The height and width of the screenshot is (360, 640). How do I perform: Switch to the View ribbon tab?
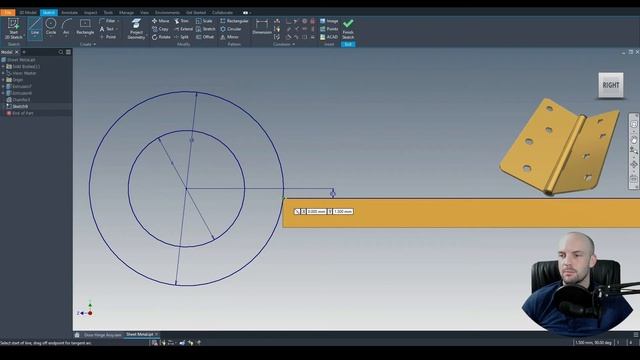(x=144, y=12)
